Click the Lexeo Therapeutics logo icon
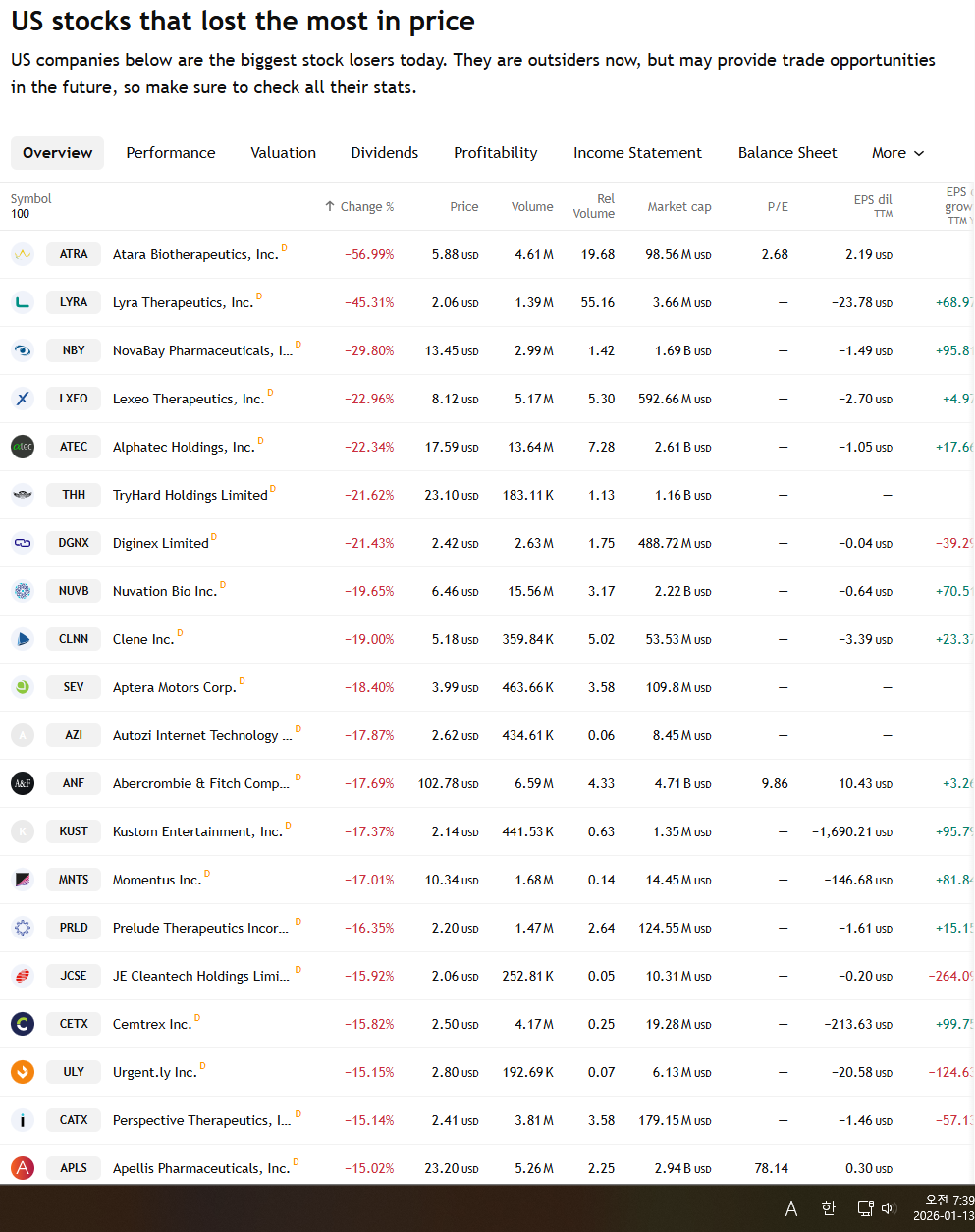This screenshot has height=1232, width=975. coord(23,399)
